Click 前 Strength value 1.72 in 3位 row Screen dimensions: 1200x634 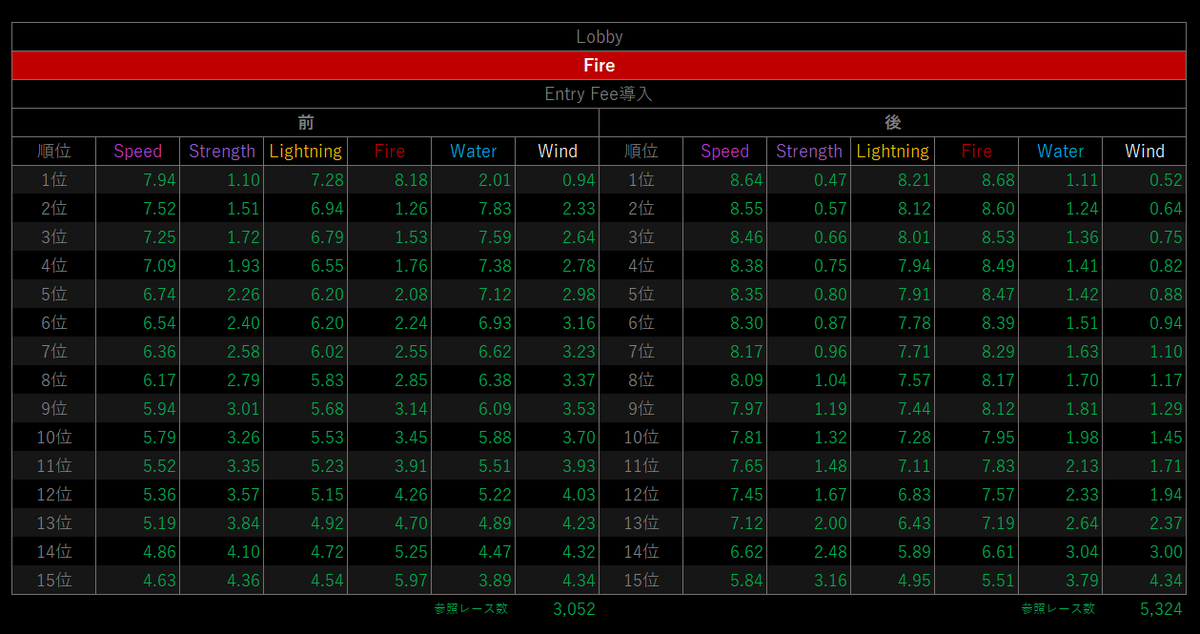[x=242, y=237]
